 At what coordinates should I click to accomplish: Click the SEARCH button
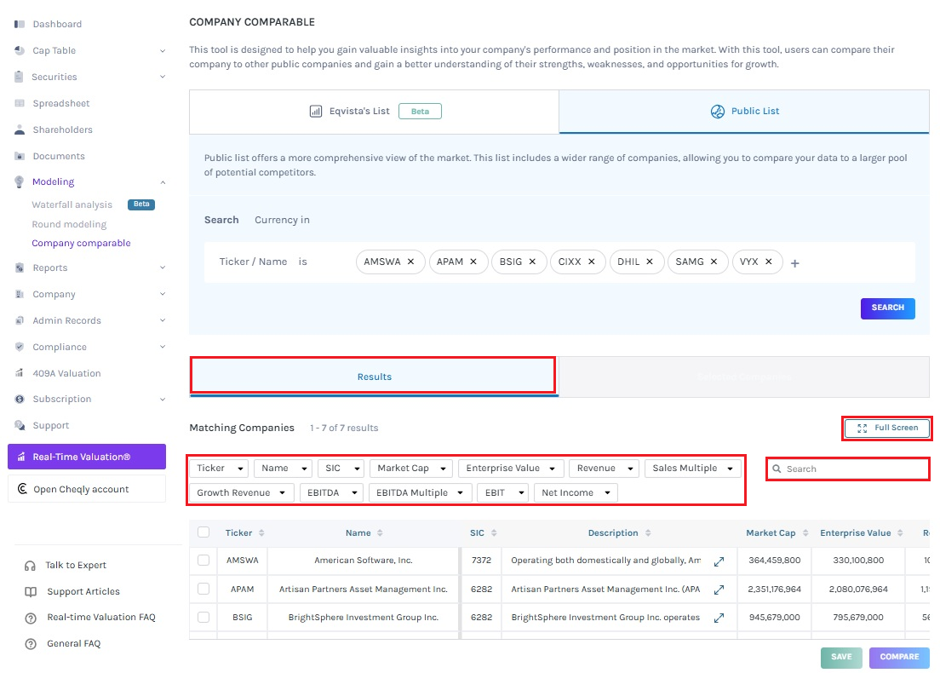887,308
